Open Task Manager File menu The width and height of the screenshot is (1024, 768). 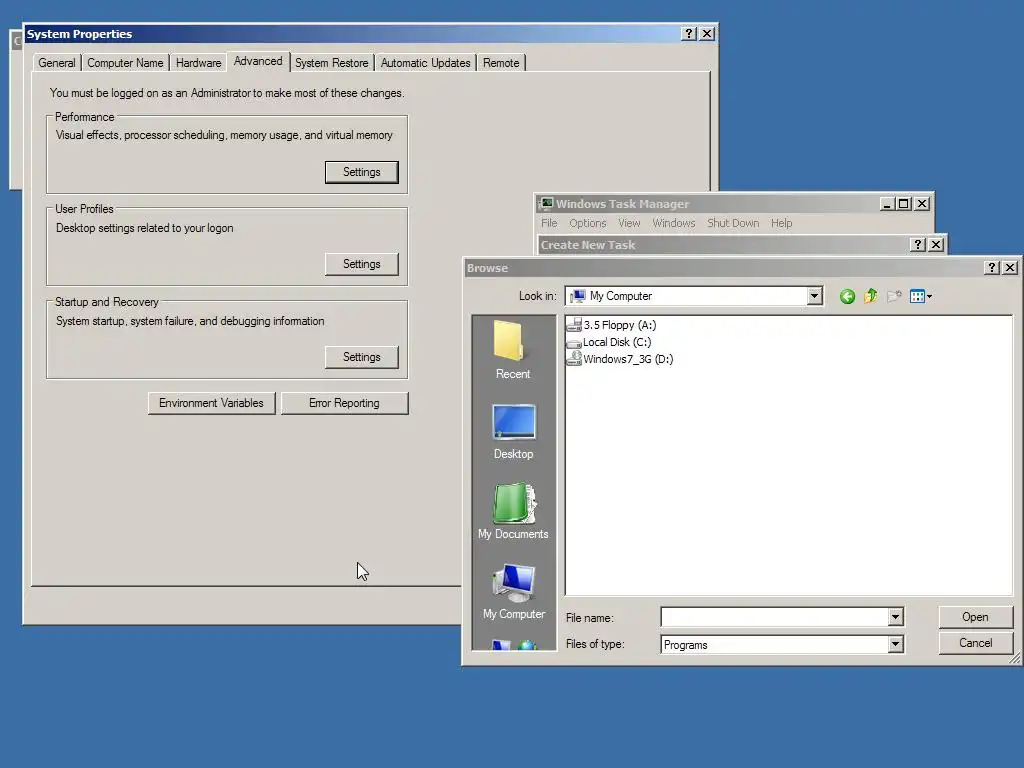pyautogui.click(x=549, y=223)
